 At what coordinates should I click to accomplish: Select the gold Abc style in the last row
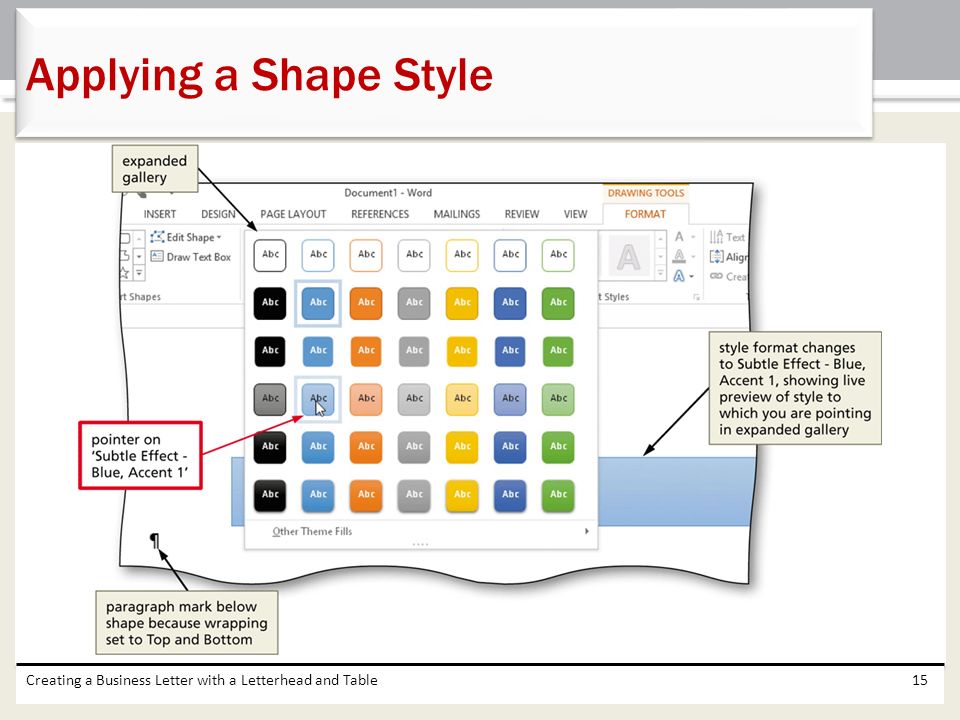(462, 495)
